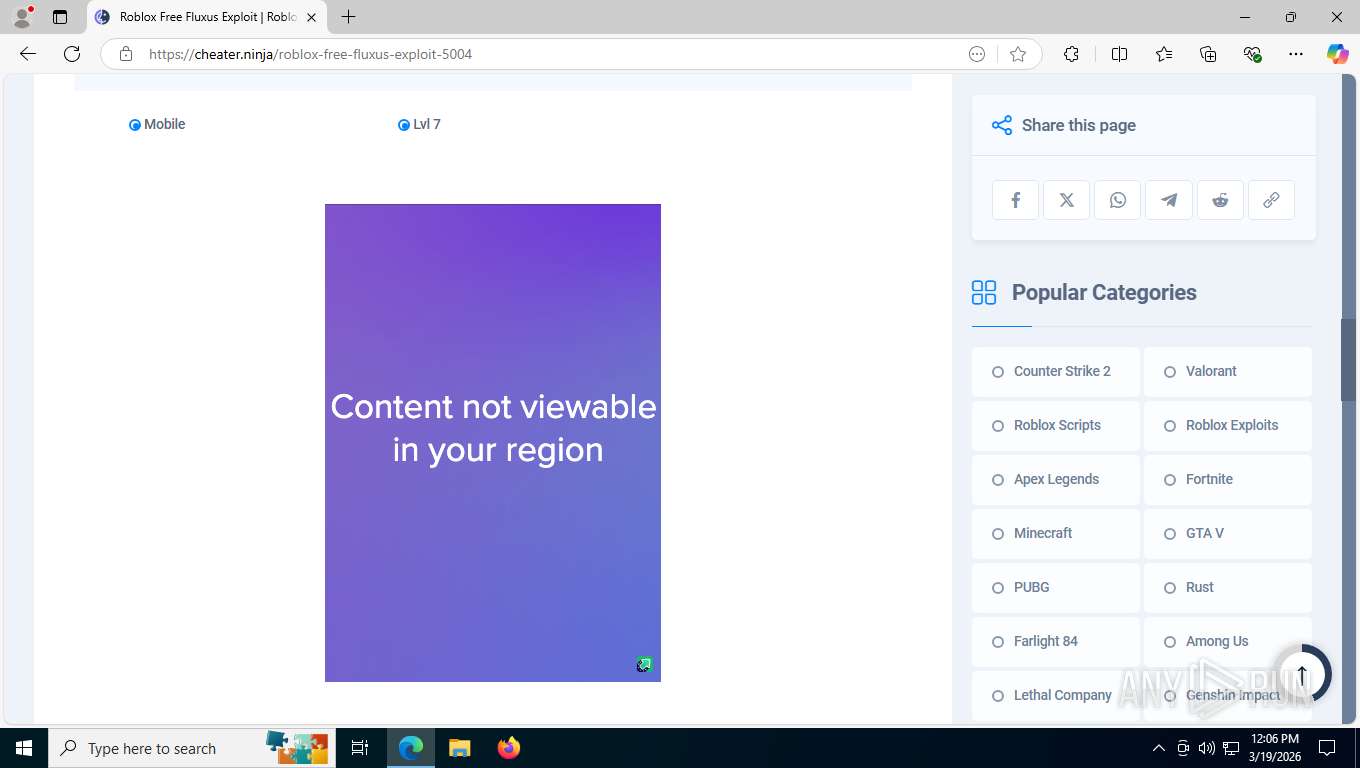Screen dimensions: 1360x768
Task: Open the tab actions menu icon
Action: 60,17
